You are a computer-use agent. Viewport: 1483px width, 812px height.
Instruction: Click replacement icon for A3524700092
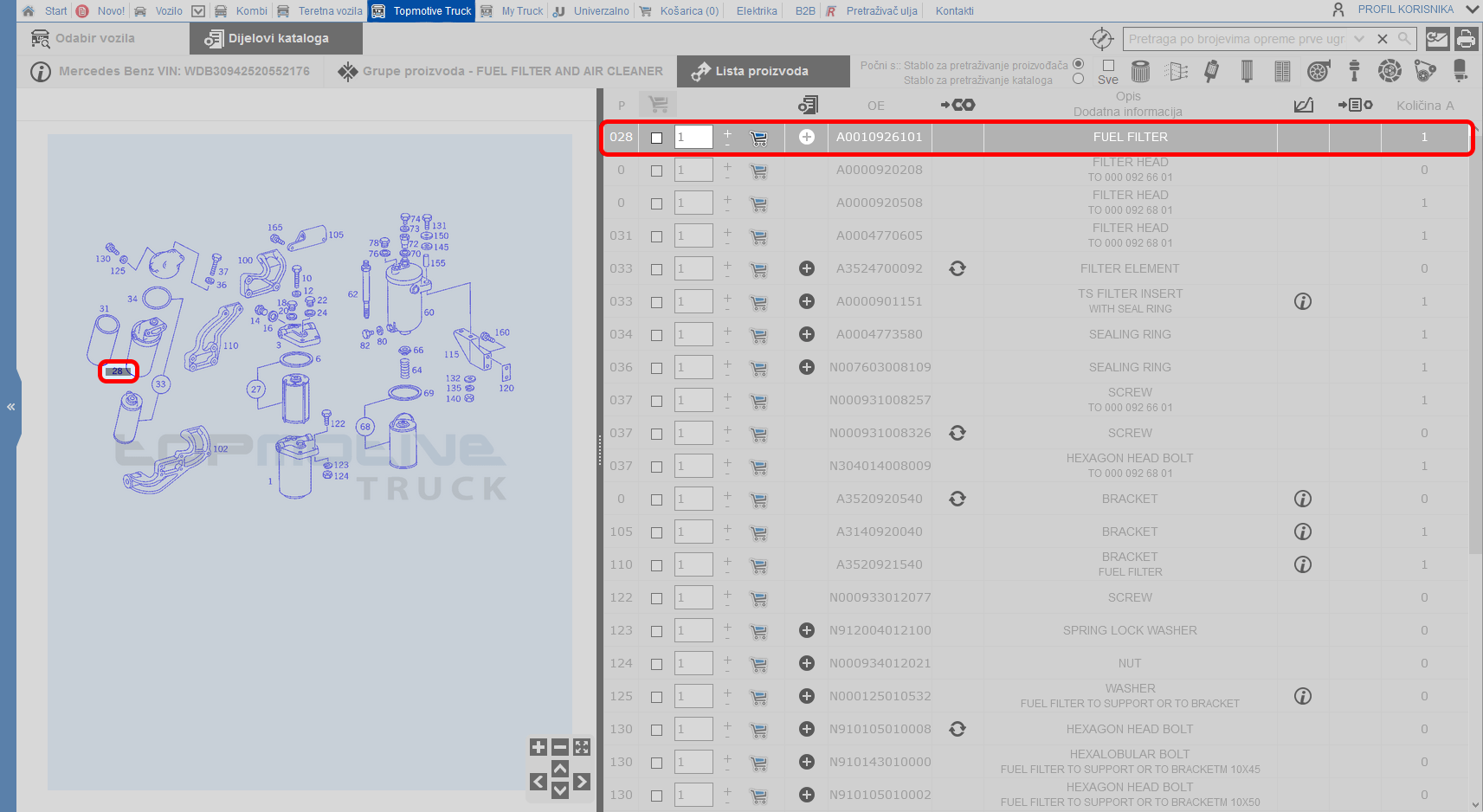point(958,268)
